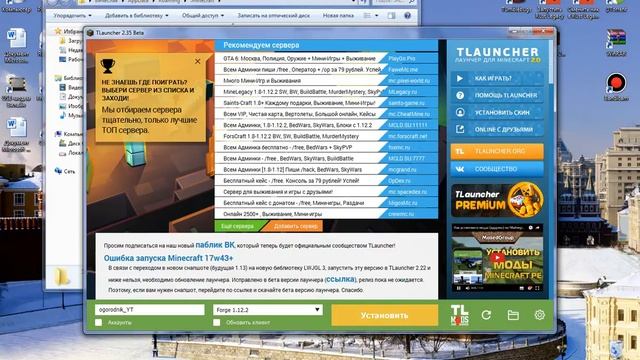Click the green 'Ещё сервера' button
The height and width of the screenshot is (360, 640).
click(237, 226)
